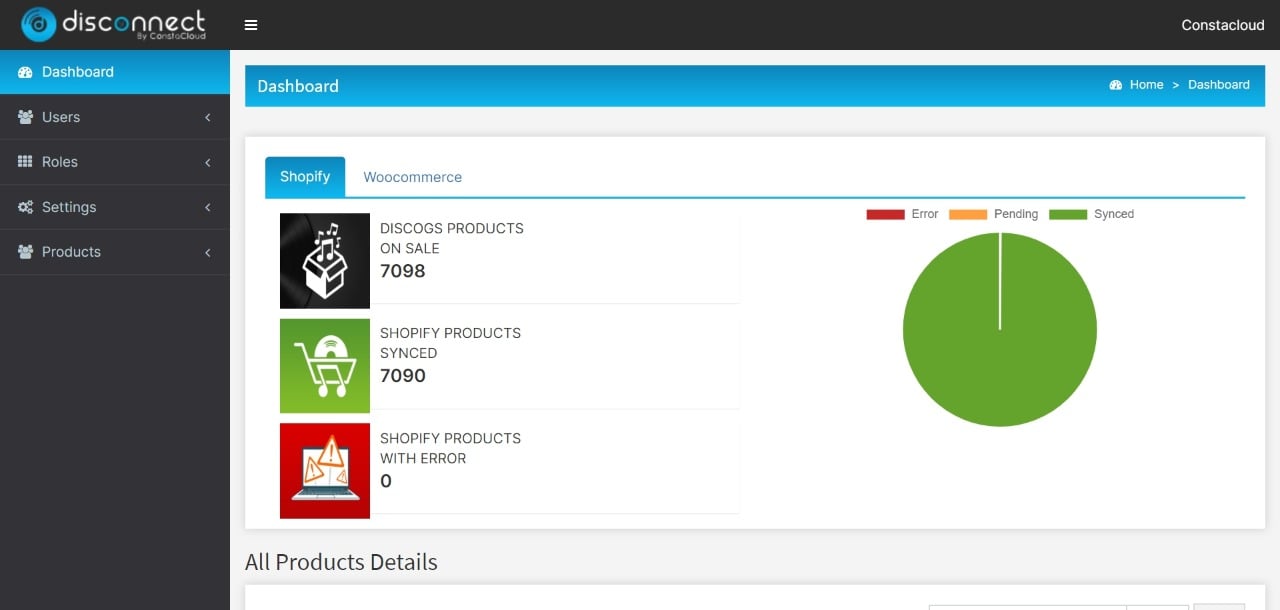The height and width of the screenshot is (610, 1280).
Task: Click the 0 products with error count
Action: (x=386, y=481)
